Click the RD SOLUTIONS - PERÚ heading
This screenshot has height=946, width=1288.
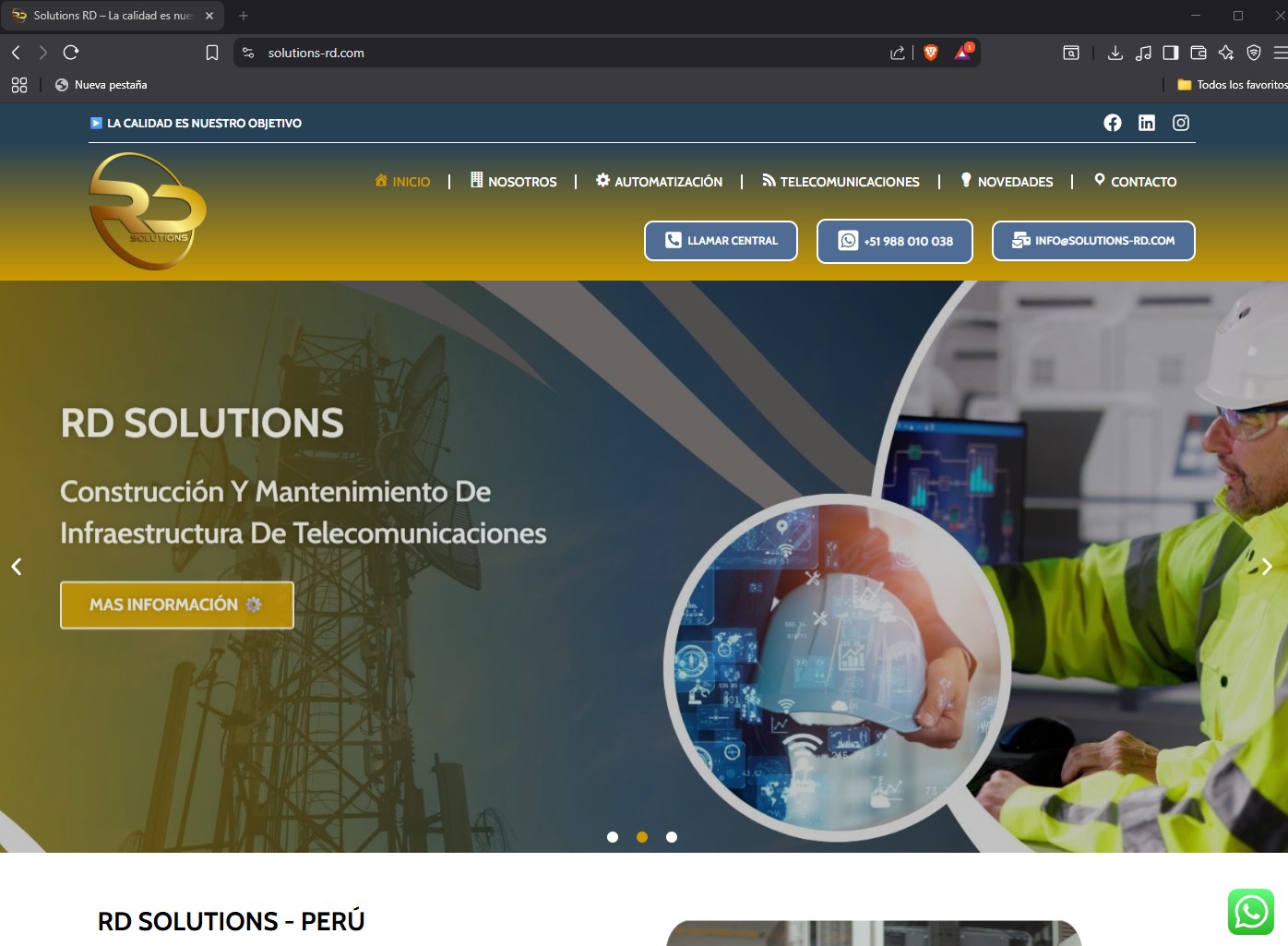232,921
